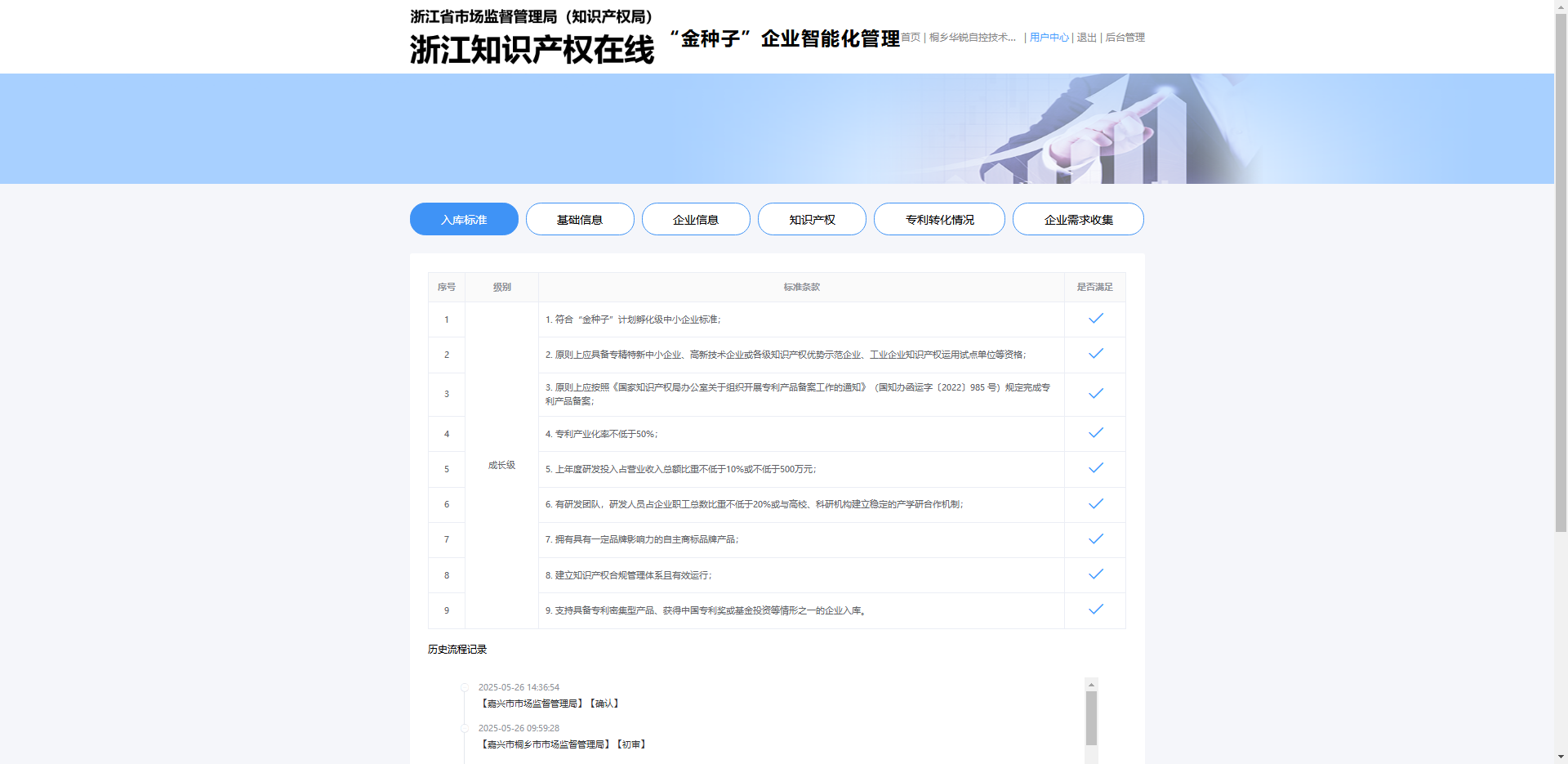Click 退出 to log out
Viewport: 1568px width, 764px height.
(x=1086, y=38)
